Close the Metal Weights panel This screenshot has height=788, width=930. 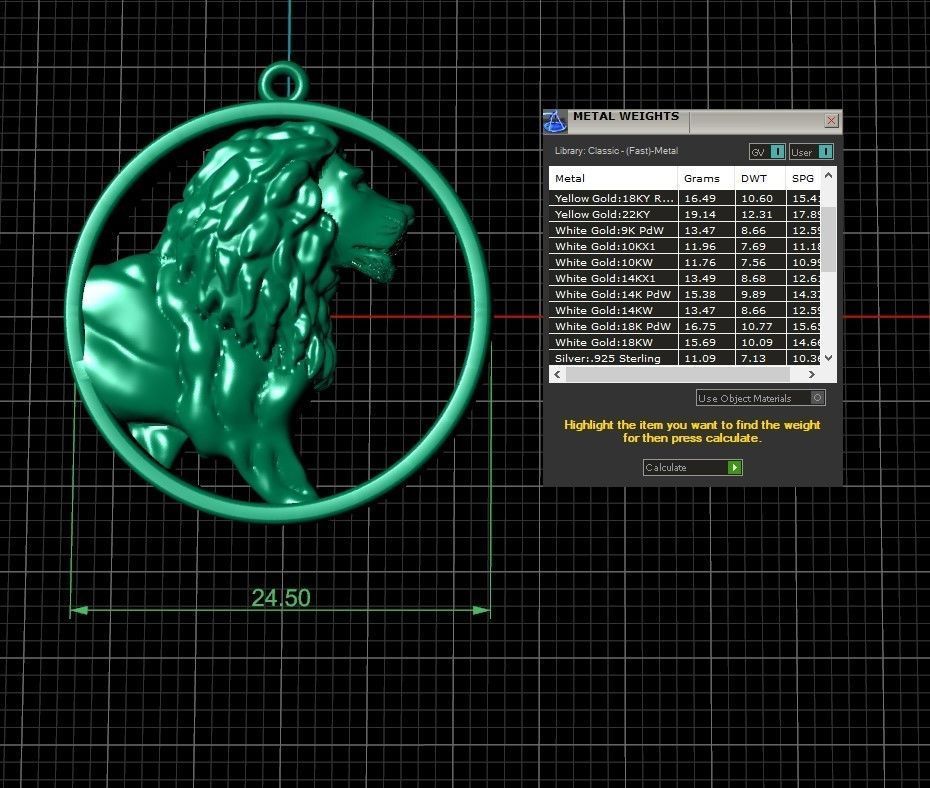pyautogui.click(x=832, y=120)
